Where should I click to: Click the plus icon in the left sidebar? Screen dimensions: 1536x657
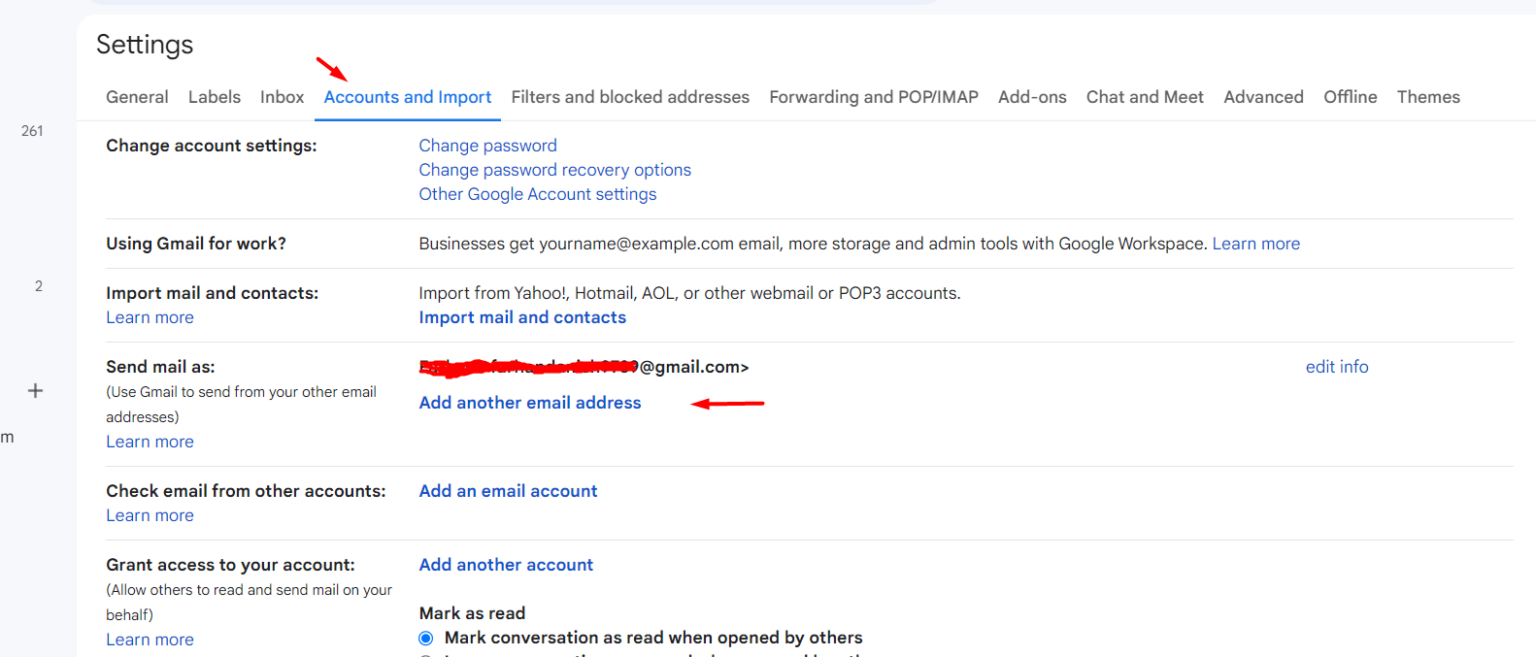coord(35,390)
